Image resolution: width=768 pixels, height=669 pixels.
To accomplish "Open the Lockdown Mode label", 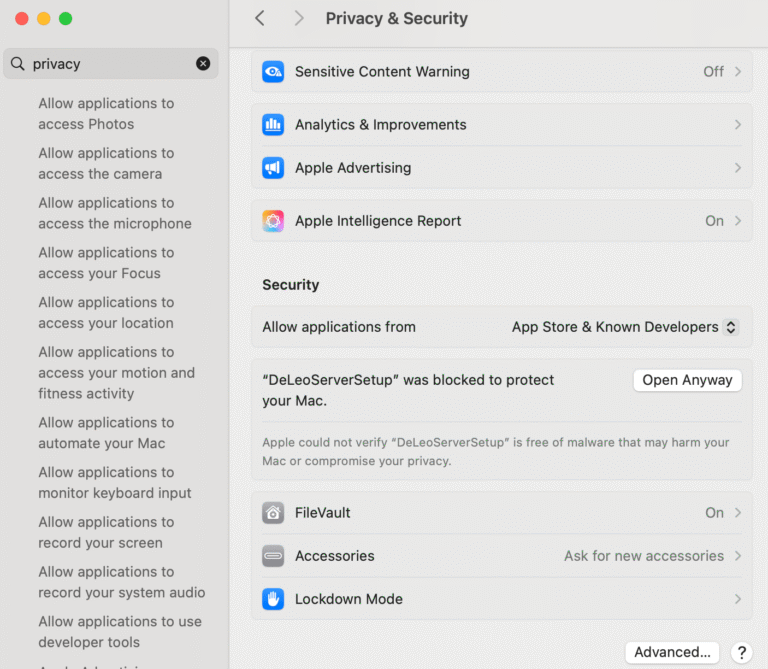I will click(349, 599).
